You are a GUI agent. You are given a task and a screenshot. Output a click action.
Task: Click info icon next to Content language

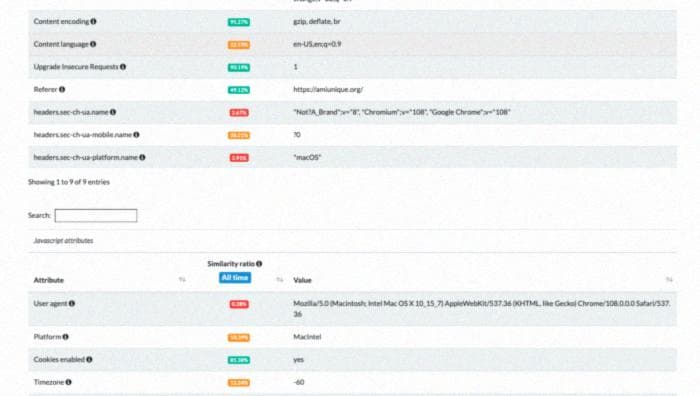point(93,44)
